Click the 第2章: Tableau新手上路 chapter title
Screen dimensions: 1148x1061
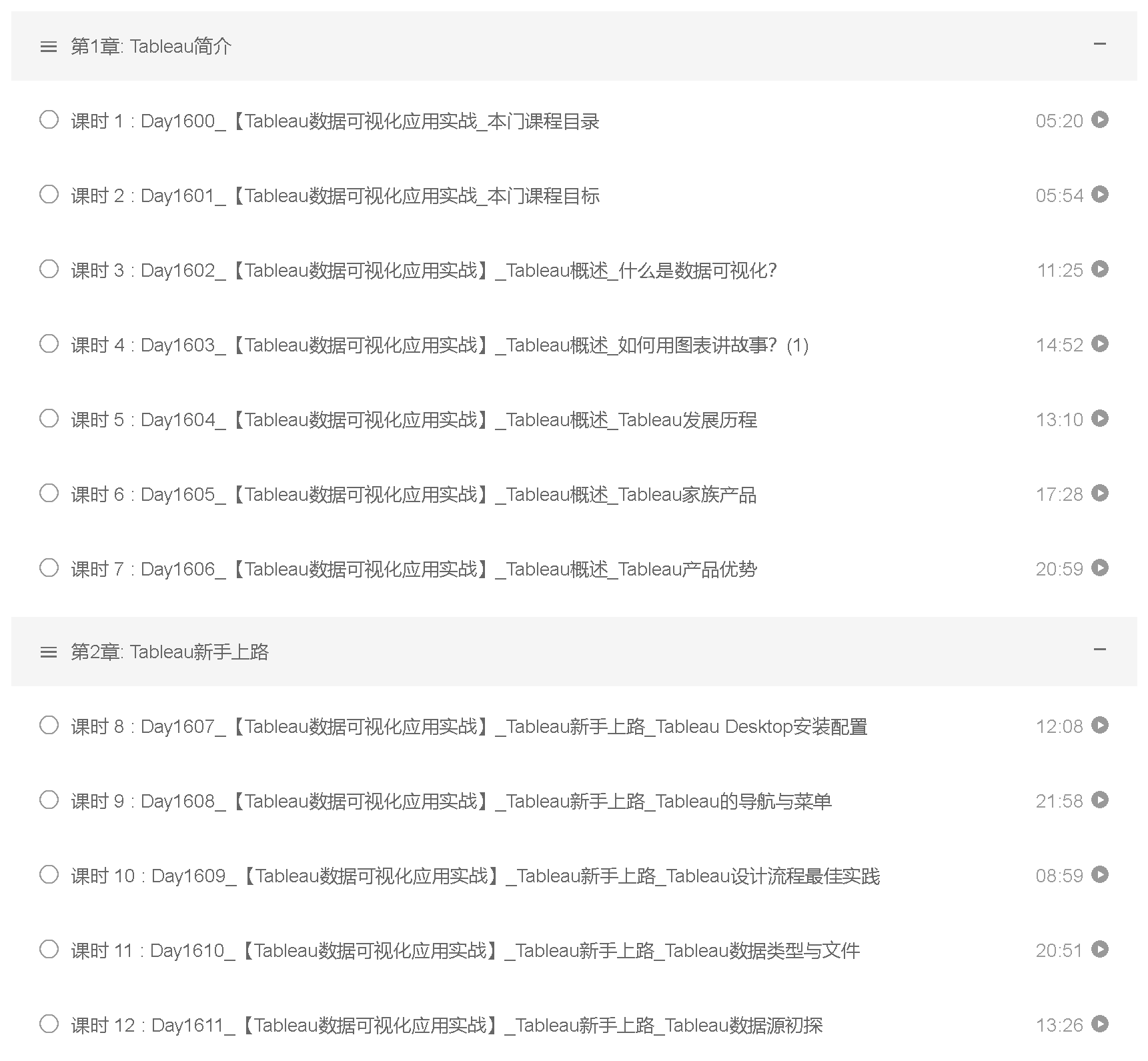[169, 652]
